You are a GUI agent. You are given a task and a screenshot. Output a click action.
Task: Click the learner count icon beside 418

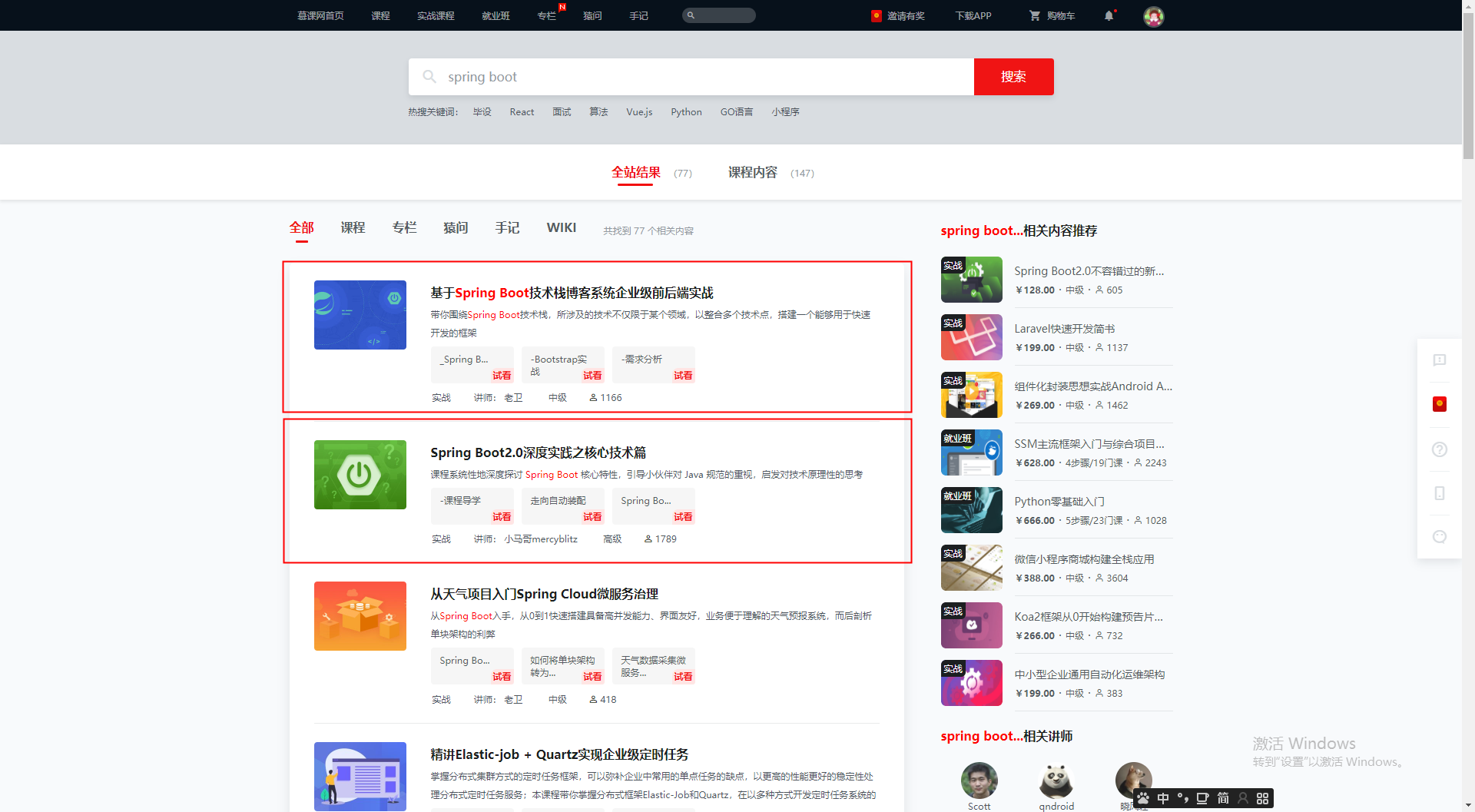coord(593,700)
